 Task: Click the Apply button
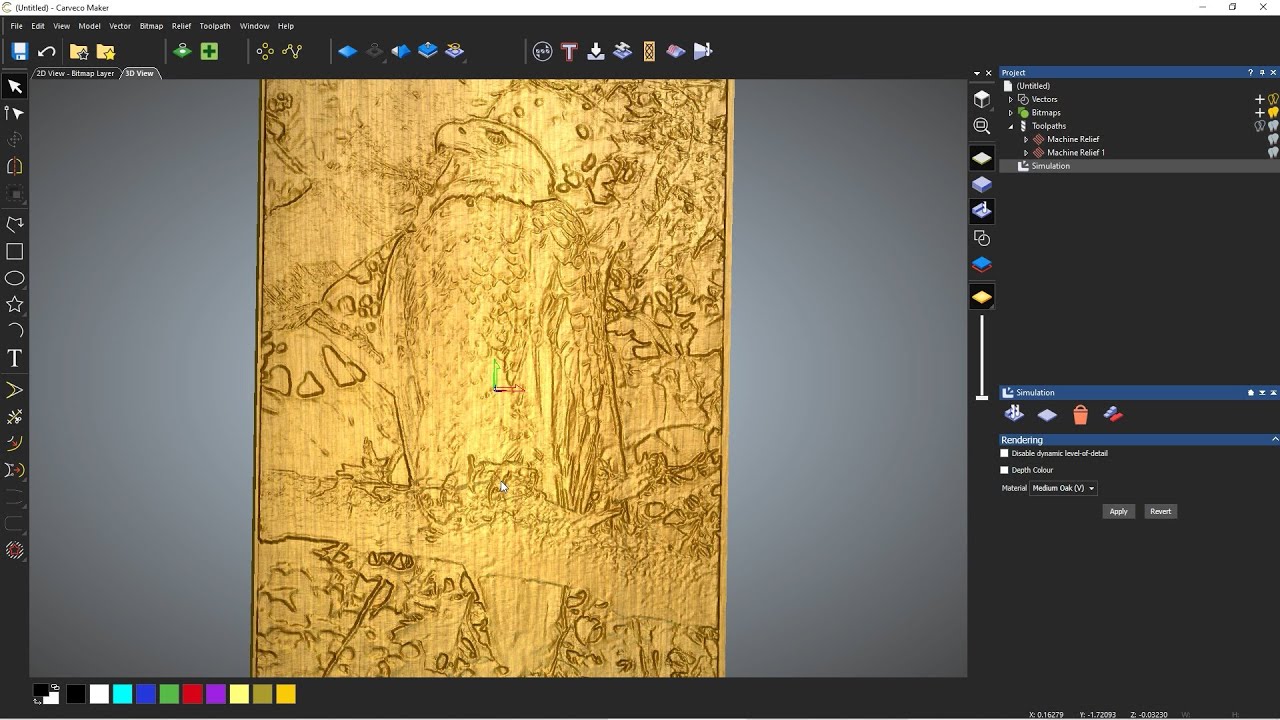click(x=1118, y=511)
